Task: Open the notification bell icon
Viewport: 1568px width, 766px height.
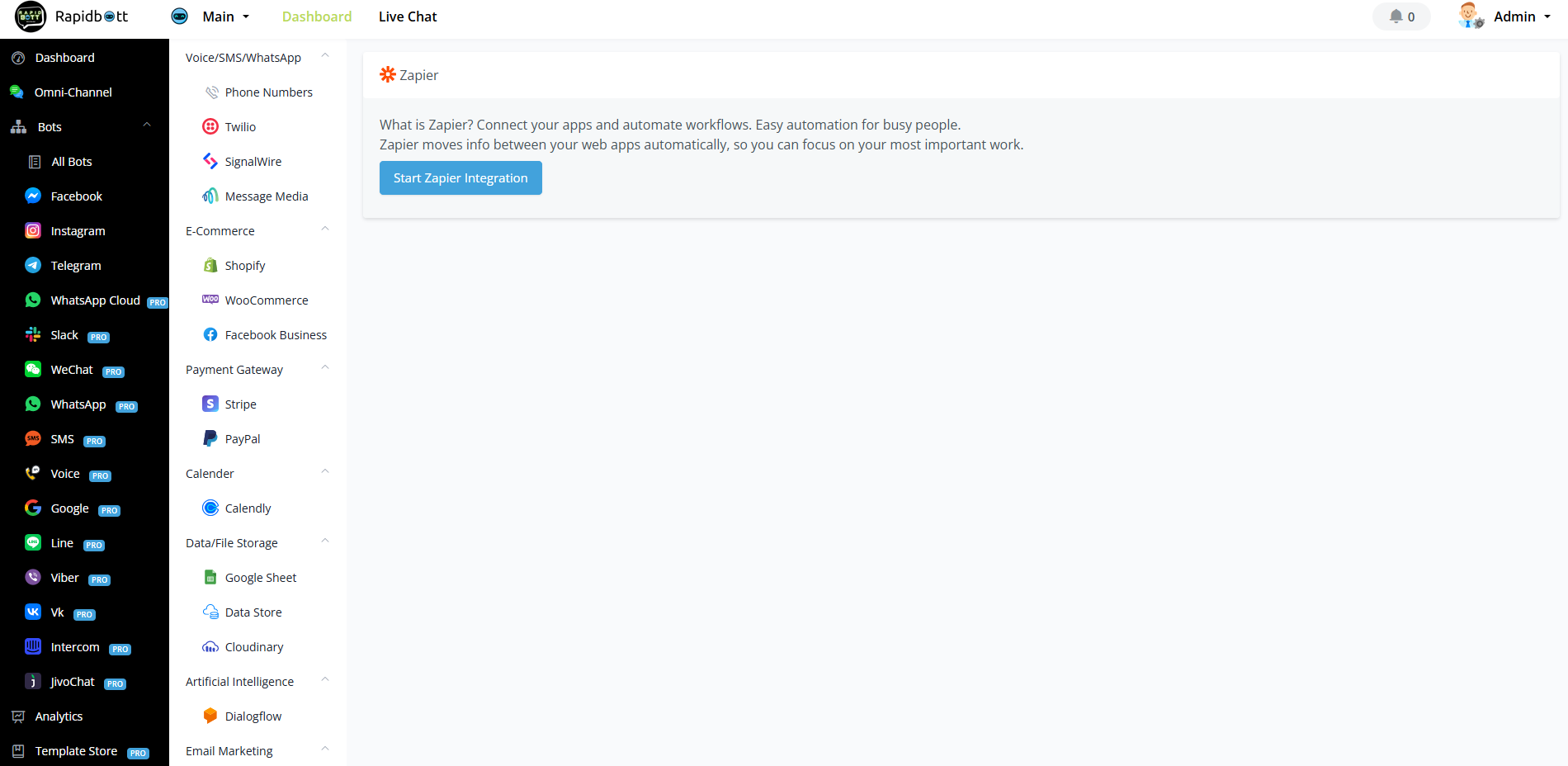Action: click(x=1396, y=17)
